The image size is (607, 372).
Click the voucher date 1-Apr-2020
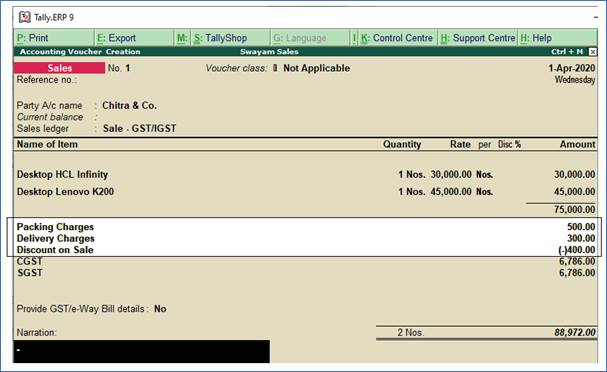571,68
